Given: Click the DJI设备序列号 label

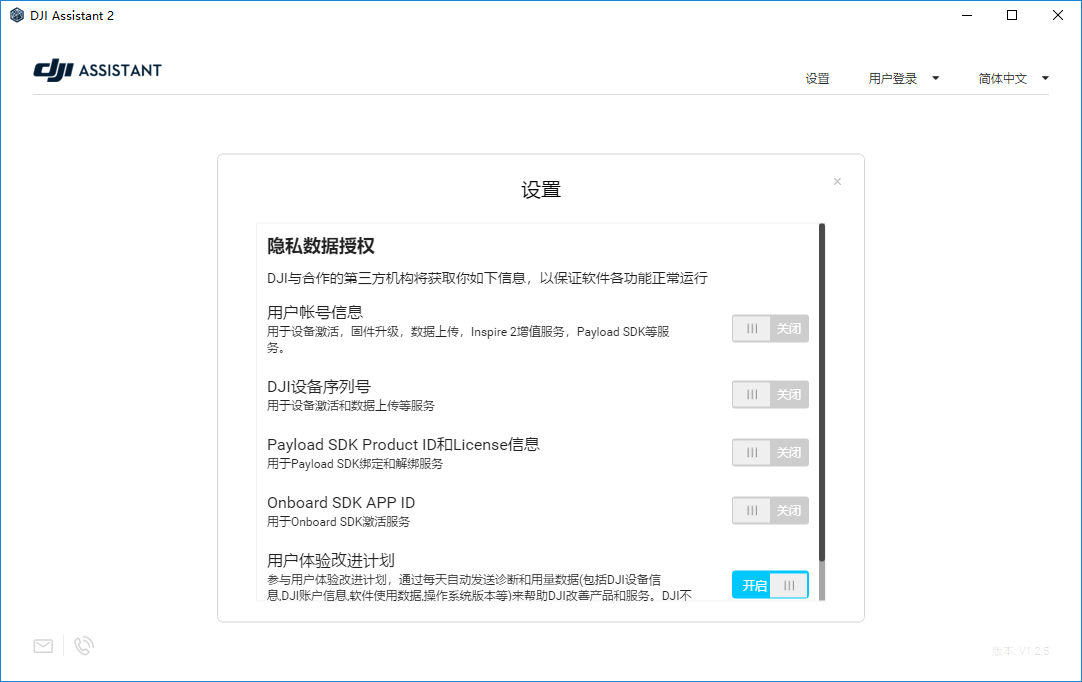Looking at the screenshot, I should tap(319, 387).
